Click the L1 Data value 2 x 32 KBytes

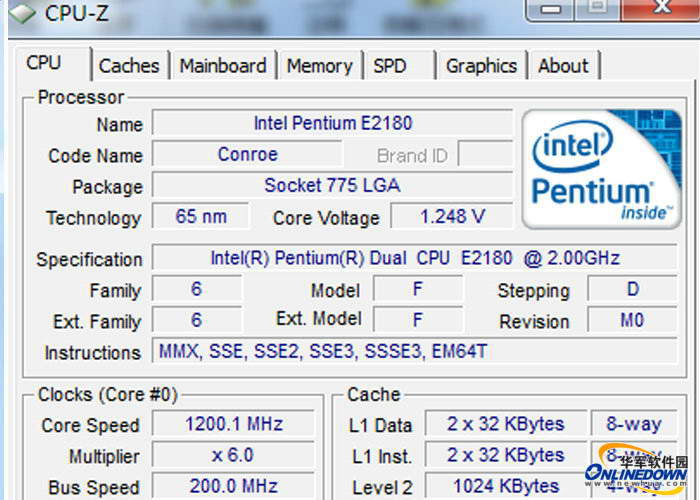coord(506,424)
